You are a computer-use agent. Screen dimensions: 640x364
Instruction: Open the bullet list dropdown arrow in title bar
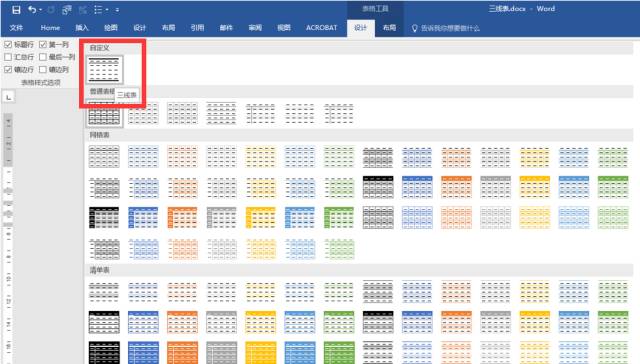click(x=107, y=9)
